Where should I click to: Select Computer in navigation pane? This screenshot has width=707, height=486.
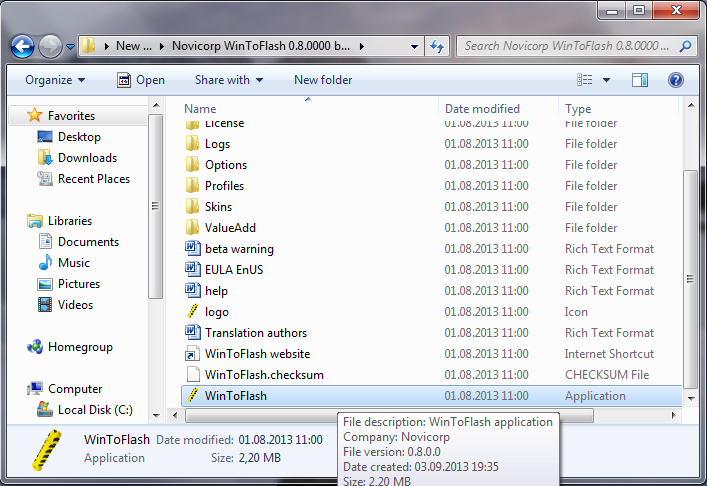tap(75, 389)
